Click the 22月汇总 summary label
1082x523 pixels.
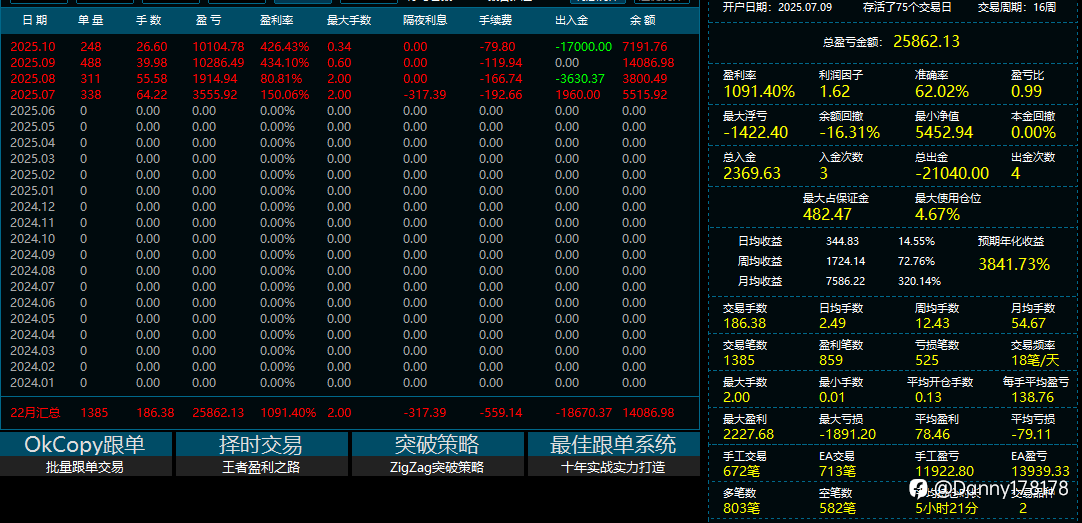(x=35, y=413)
